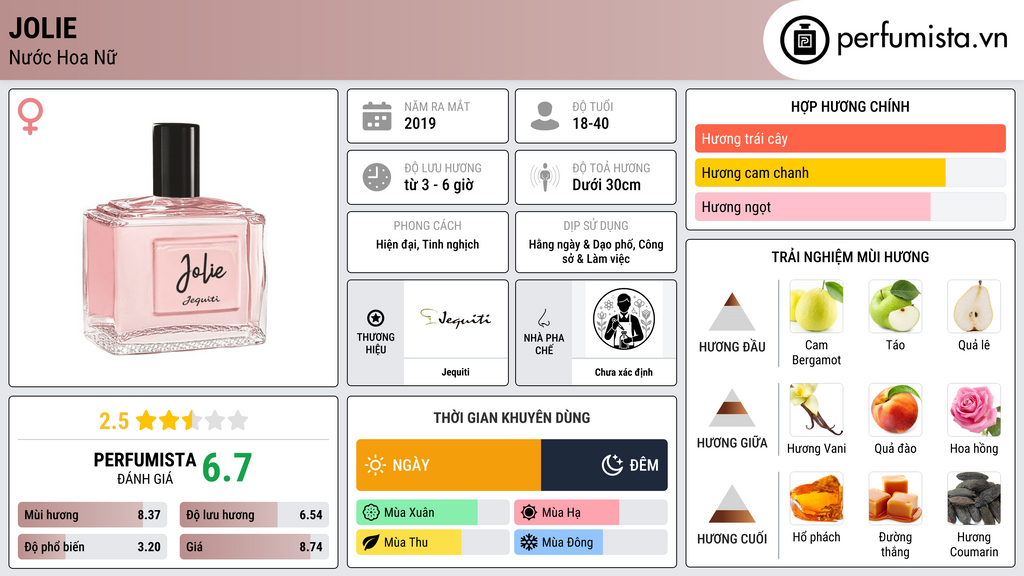Click the Mùa Thu season bar

[x=433, y=542]
